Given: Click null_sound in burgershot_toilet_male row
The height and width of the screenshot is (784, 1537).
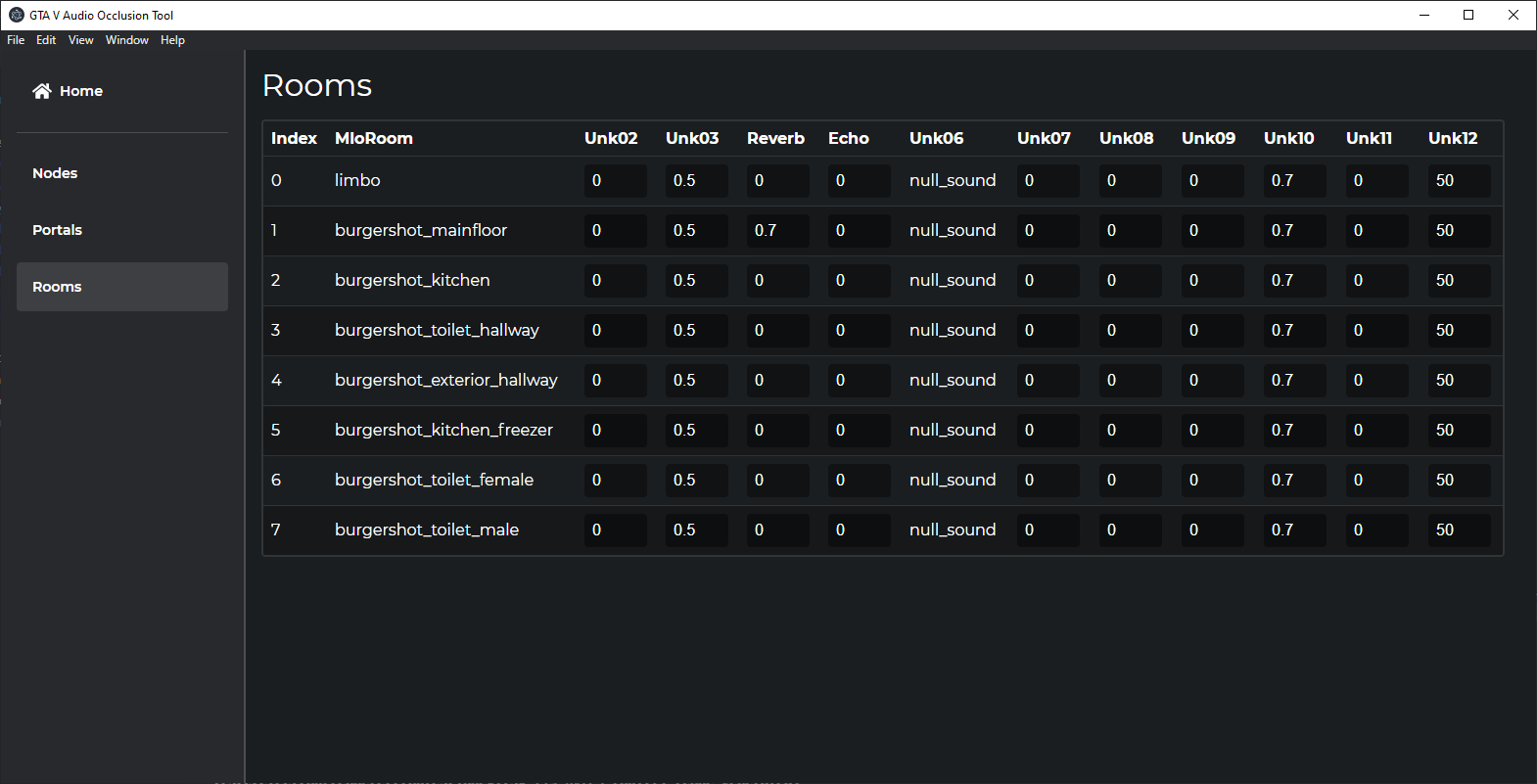Looking at the screenshot, I should click(x=953, y=530).
